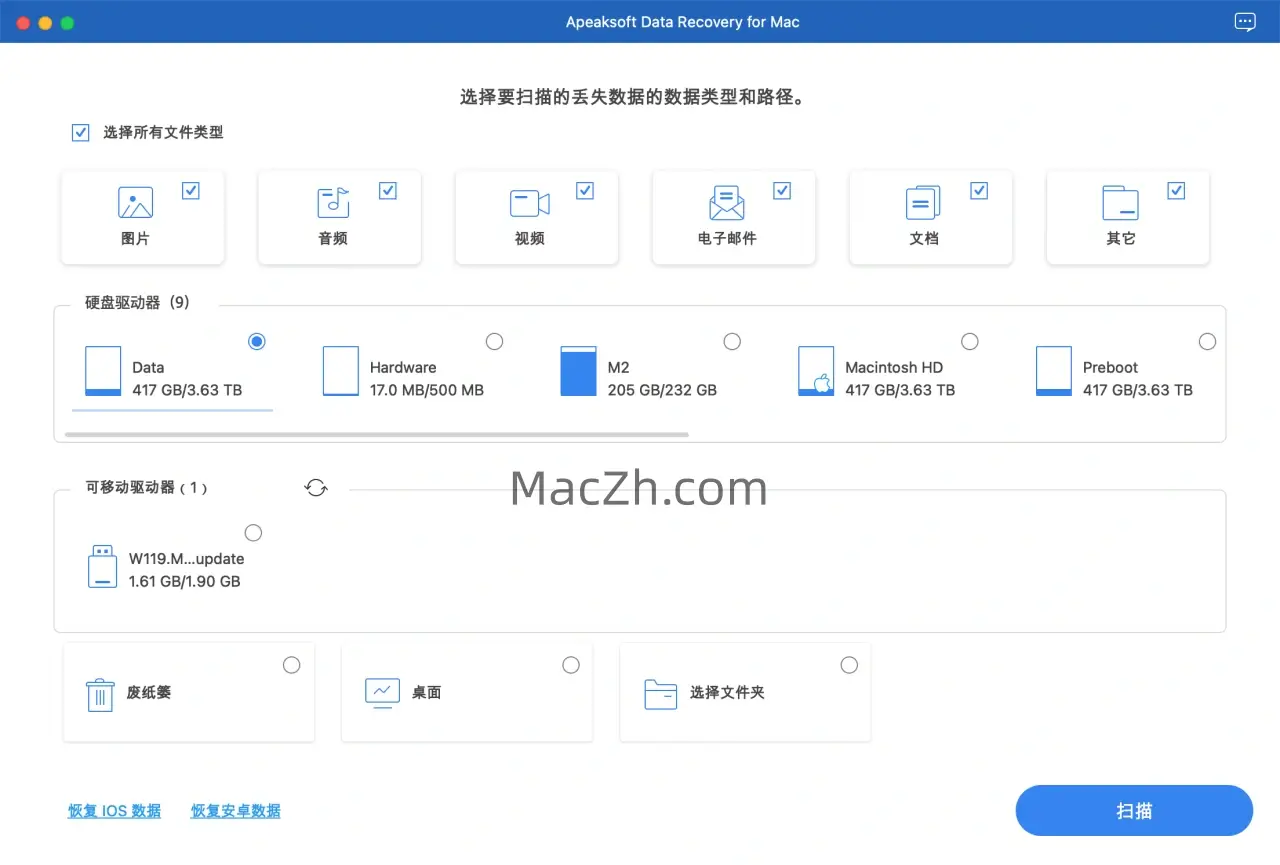This screenshot has height=865, width=1280.
Task: Uncheck the video (视频) checkbox
Action: (585, 191)
